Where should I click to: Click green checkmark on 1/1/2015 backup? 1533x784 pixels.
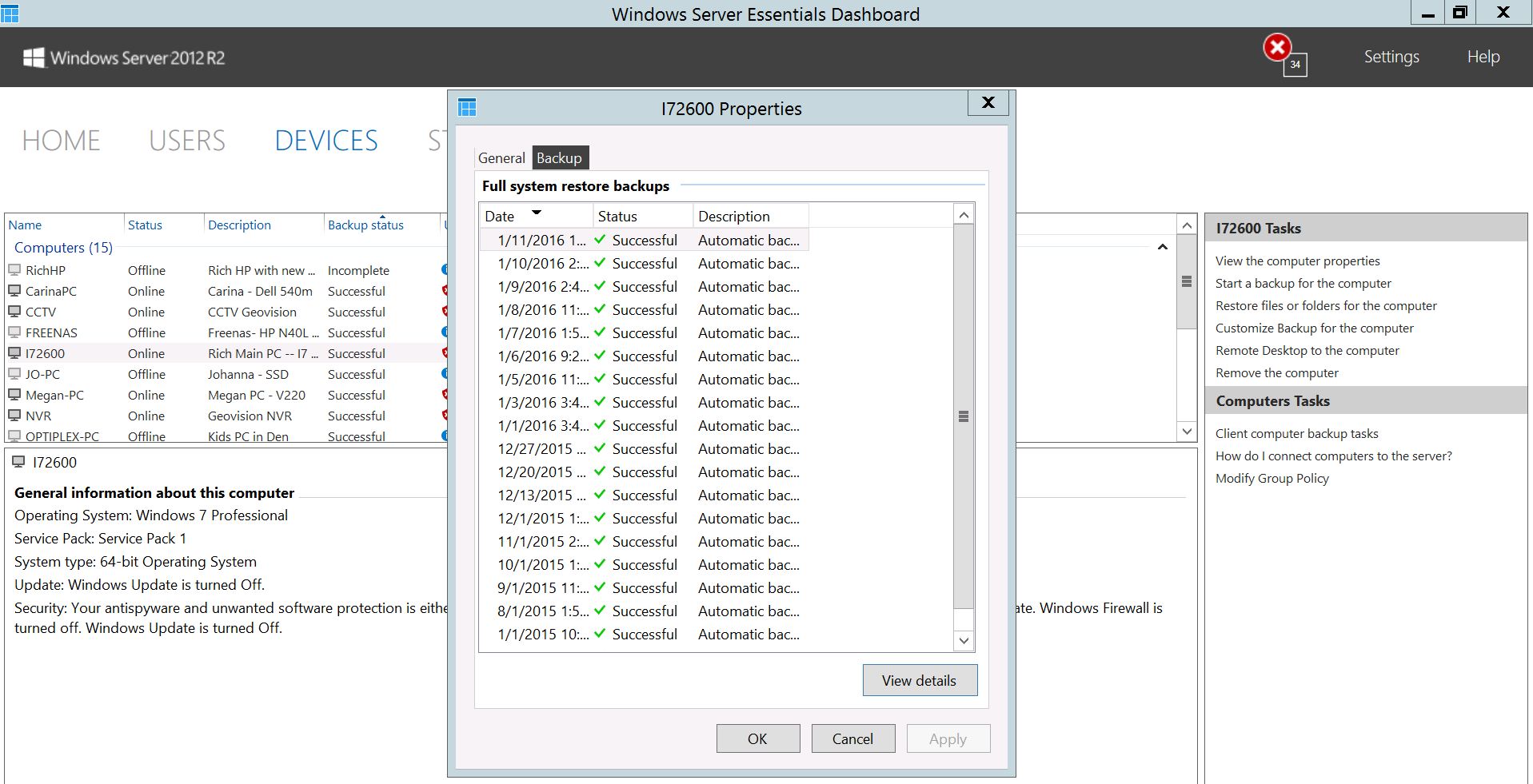pyautogui.click(x=600, y=634)
